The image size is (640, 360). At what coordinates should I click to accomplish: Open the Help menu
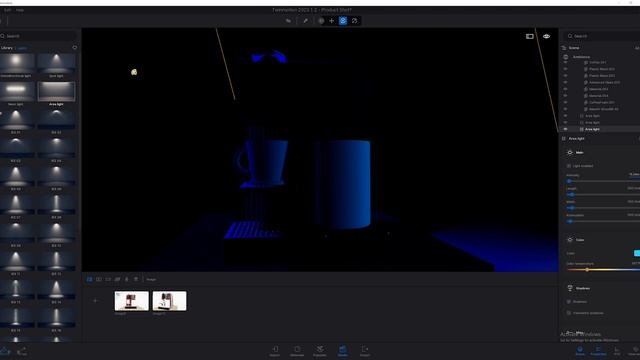[20, 10]
